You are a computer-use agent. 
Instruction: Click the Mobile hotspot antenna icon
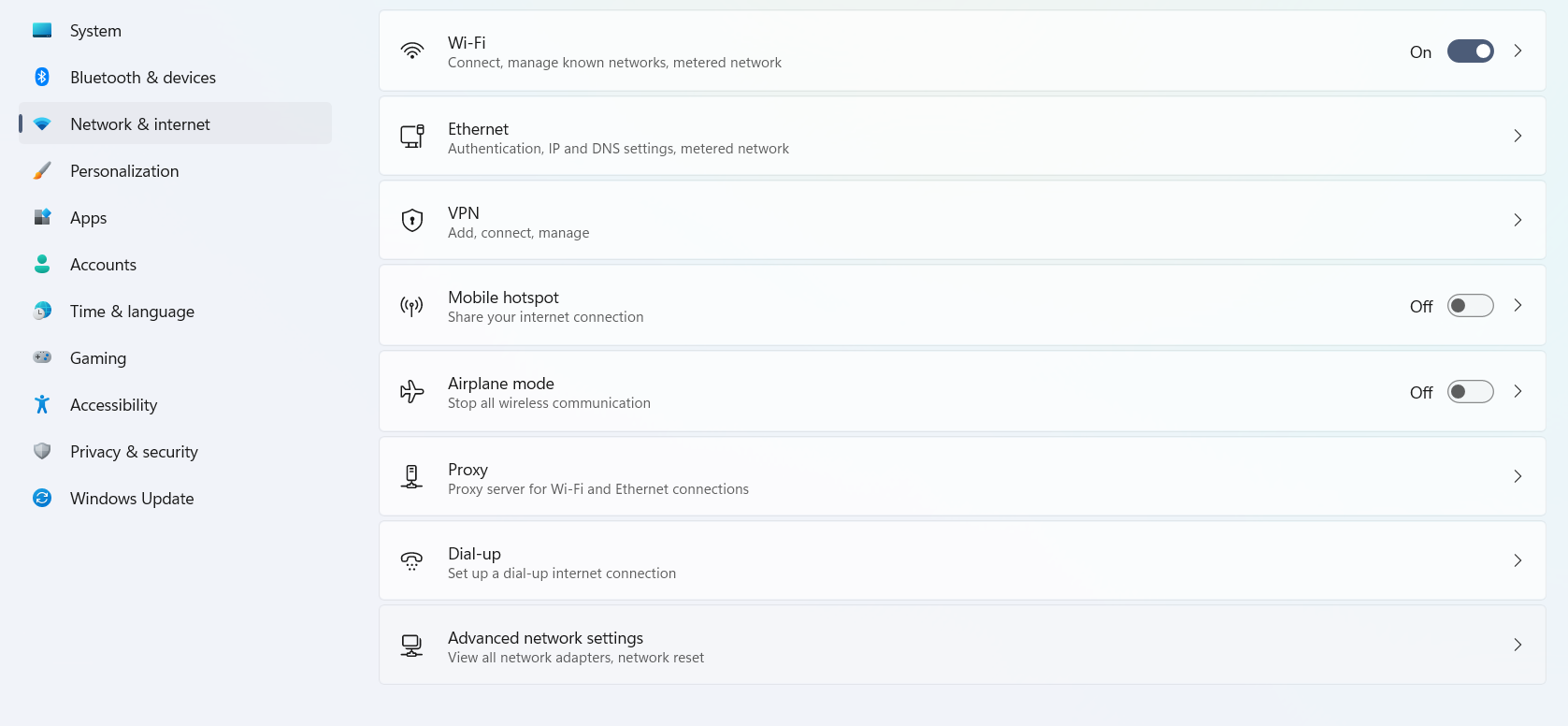pyautogui.click(x=412, y=306)
